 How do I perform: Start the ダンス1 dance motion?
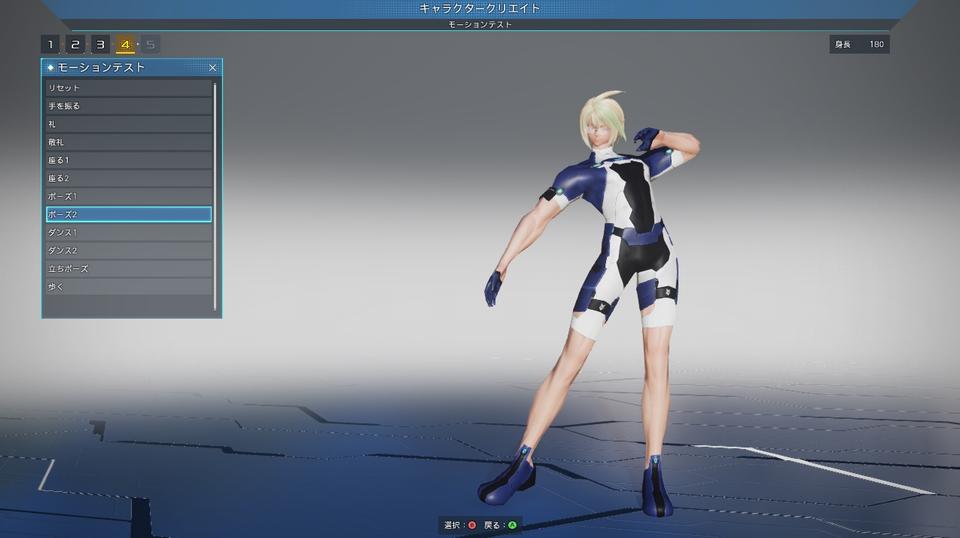128,232
